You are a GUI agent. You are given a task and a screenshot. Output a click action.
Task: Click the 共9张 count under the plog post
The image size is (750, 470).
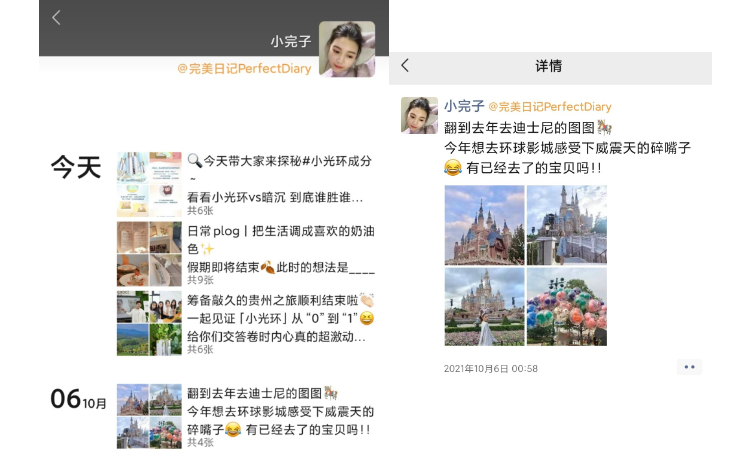200,280
